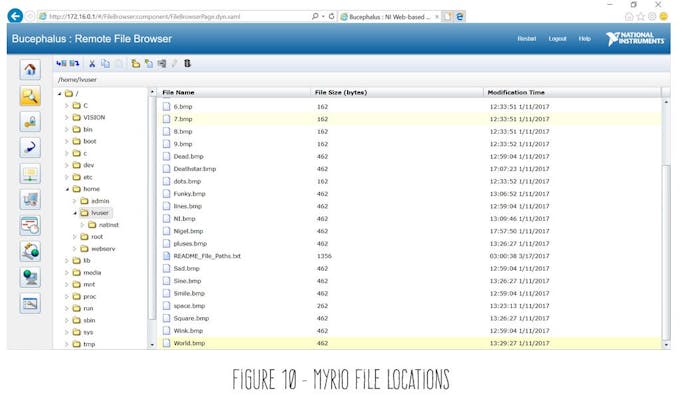Image resolution: width=680 pixels, height=397 pixels.
Task: Click the /home/lvuser path bar
Action: click(x=362, y=80)
